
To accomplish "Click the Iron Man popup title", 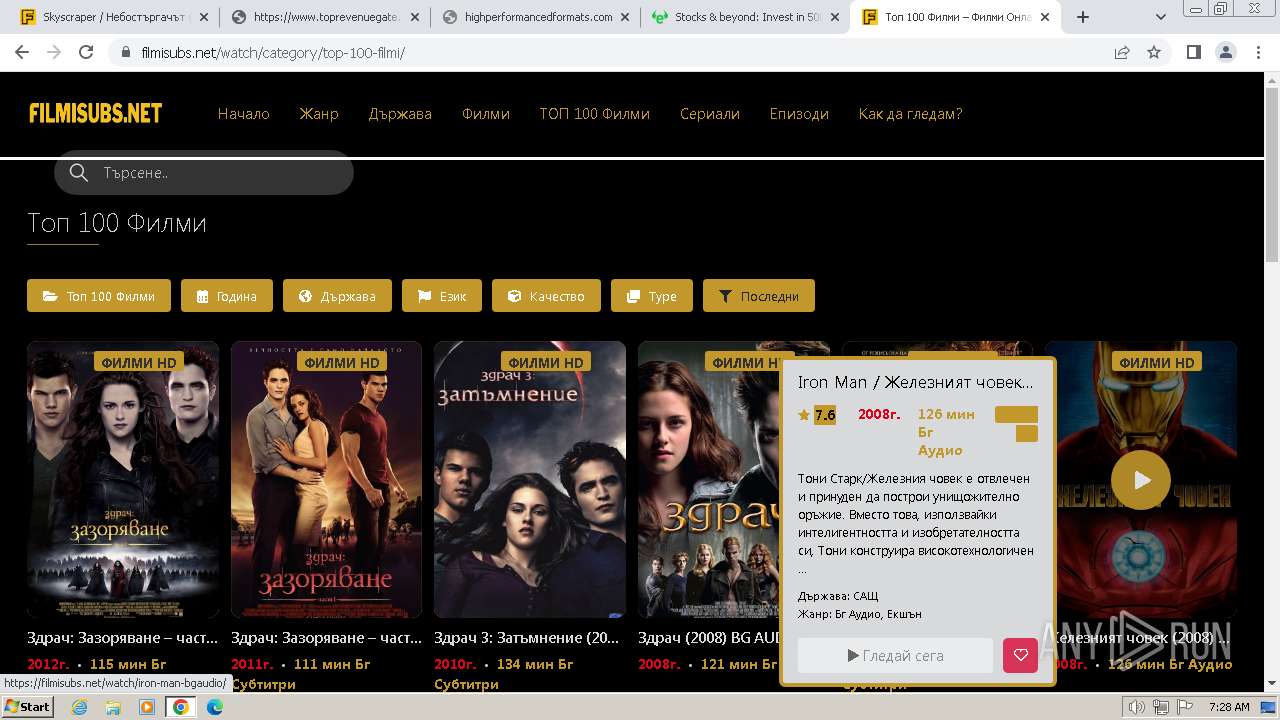I will (x=916, y=382).
